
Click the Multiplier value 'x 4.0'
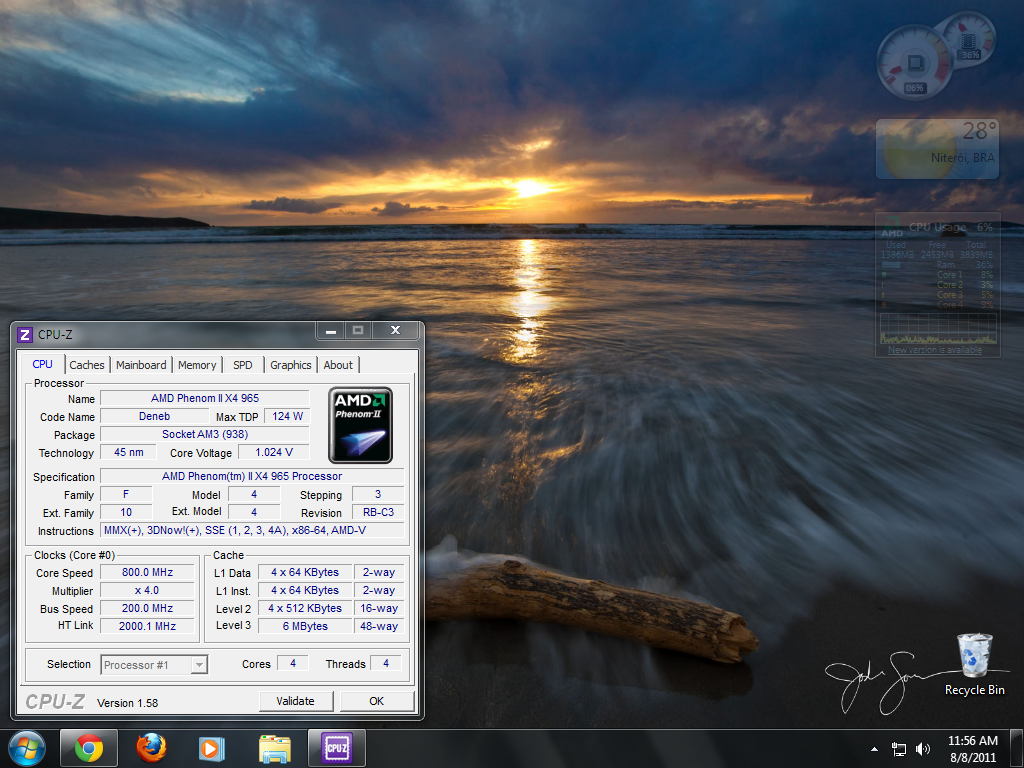point(148,590)
